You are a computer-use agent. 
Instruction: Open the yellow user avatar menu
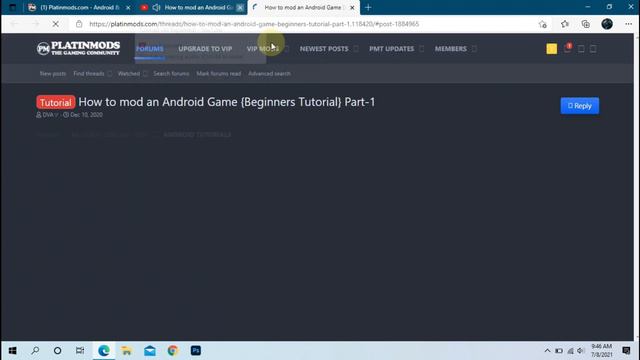(551, 49)
